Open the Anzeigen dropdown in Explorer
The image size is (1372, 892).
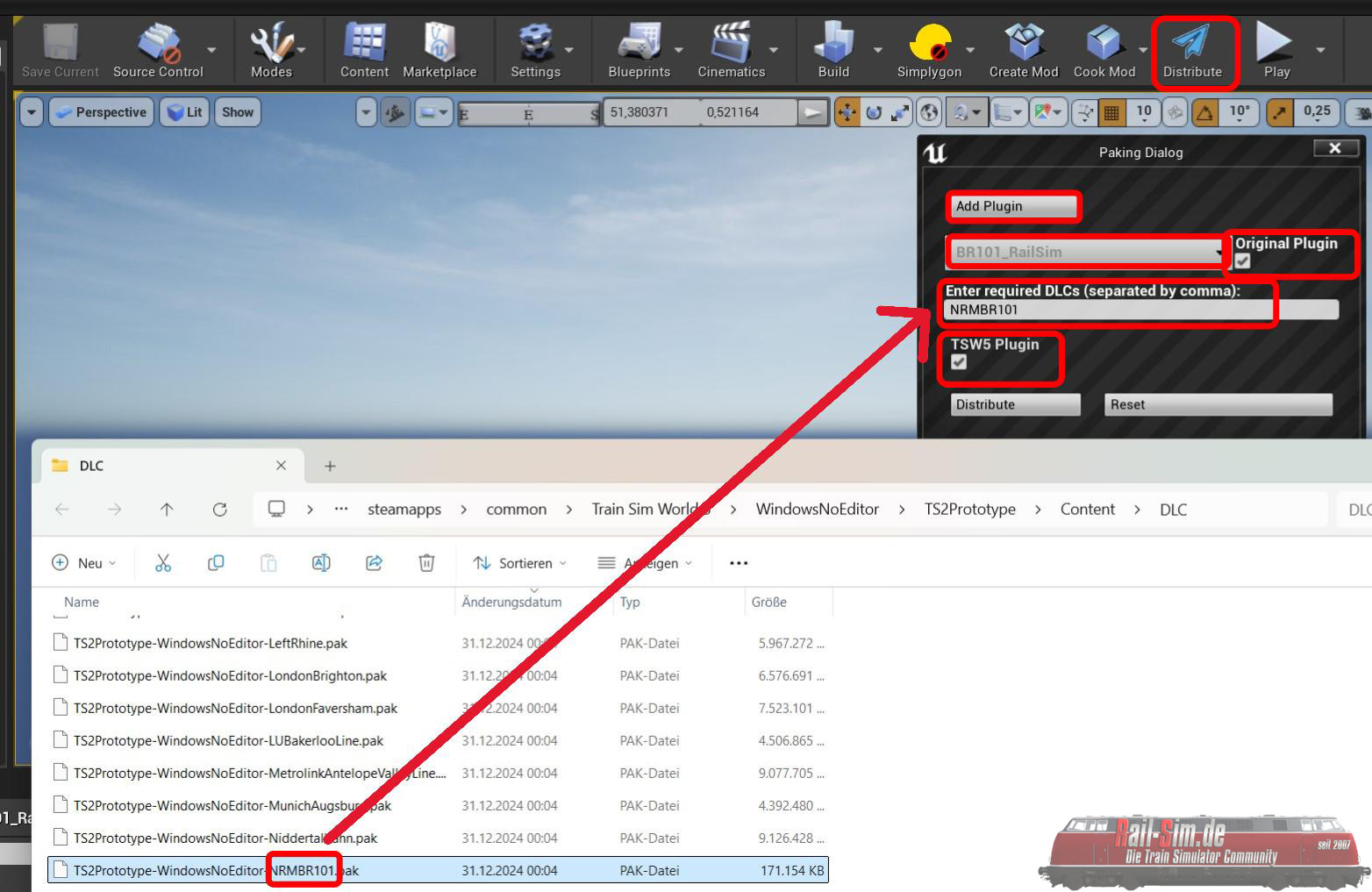645,563
